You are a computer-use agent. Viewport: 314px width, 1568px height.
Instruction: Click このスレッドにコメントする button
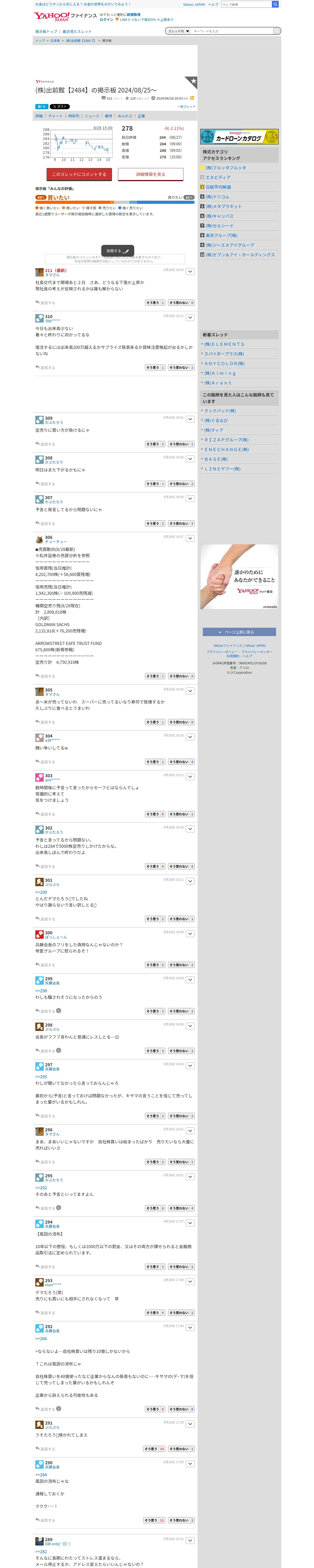[79, 174]
